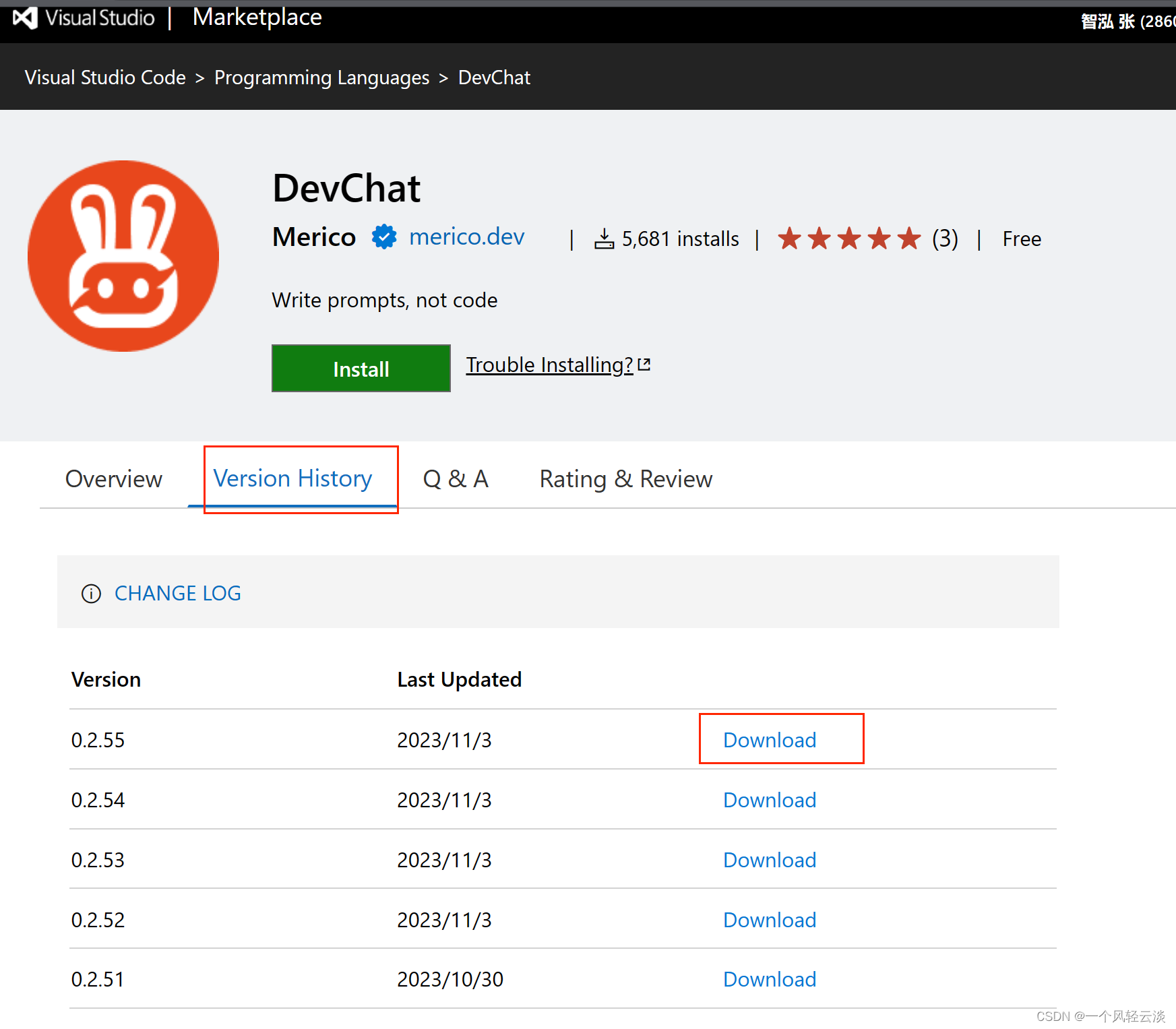Click the verified publisher badge next to Merico
1176x1029 pixels.
tap(383, 237)
